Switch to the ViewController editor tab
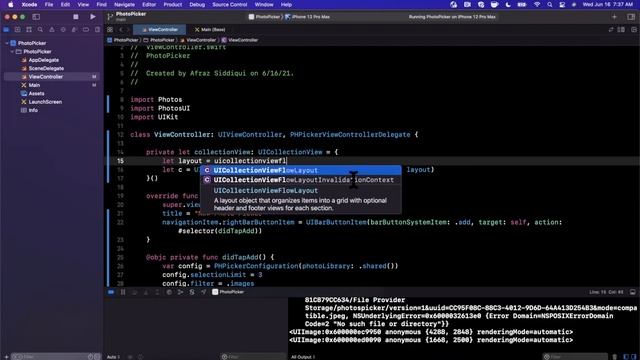Viewport: 640px width, 360px height. click(x=160, y=30)
